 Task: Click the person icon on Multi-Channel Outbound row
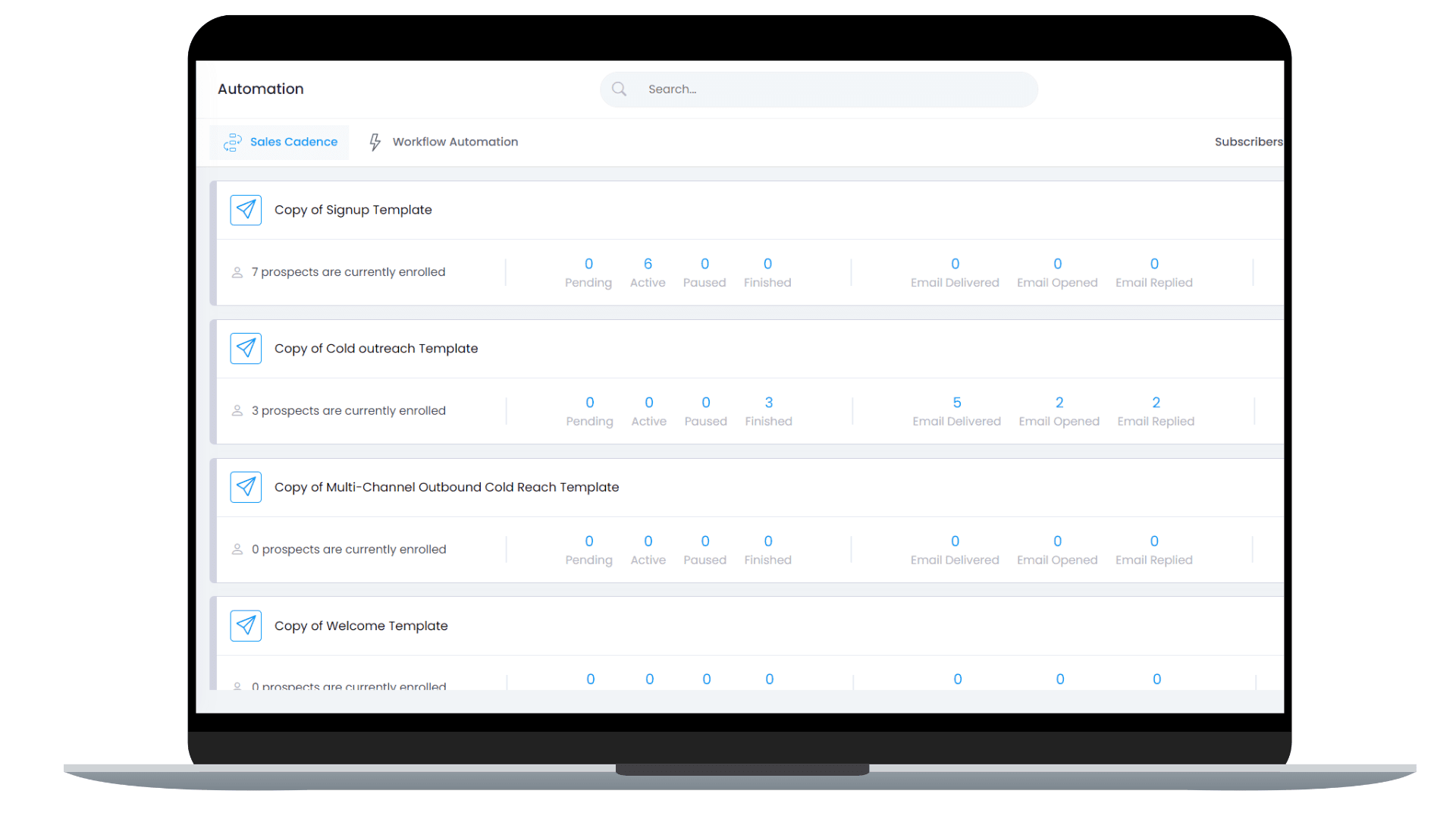pos(237,548)
